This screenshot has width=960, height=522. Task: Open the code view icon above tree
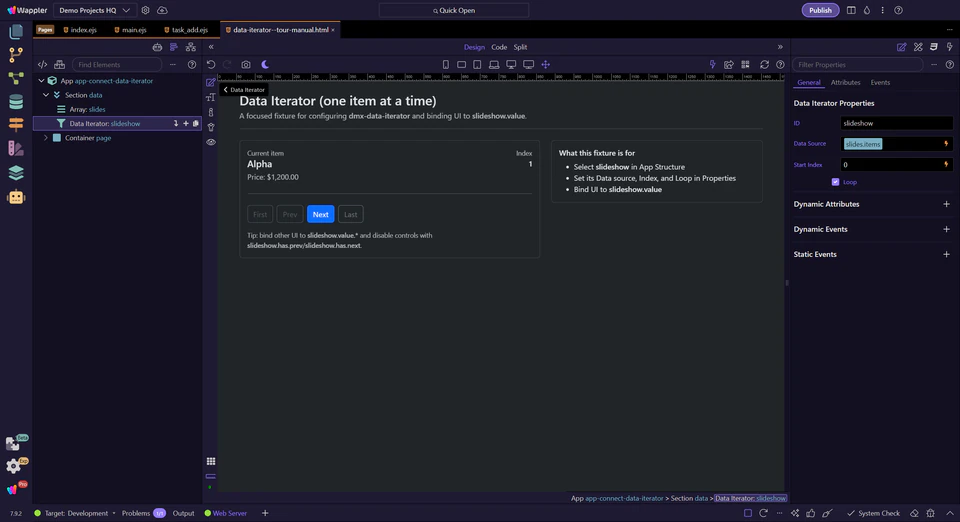pos(42,64)
